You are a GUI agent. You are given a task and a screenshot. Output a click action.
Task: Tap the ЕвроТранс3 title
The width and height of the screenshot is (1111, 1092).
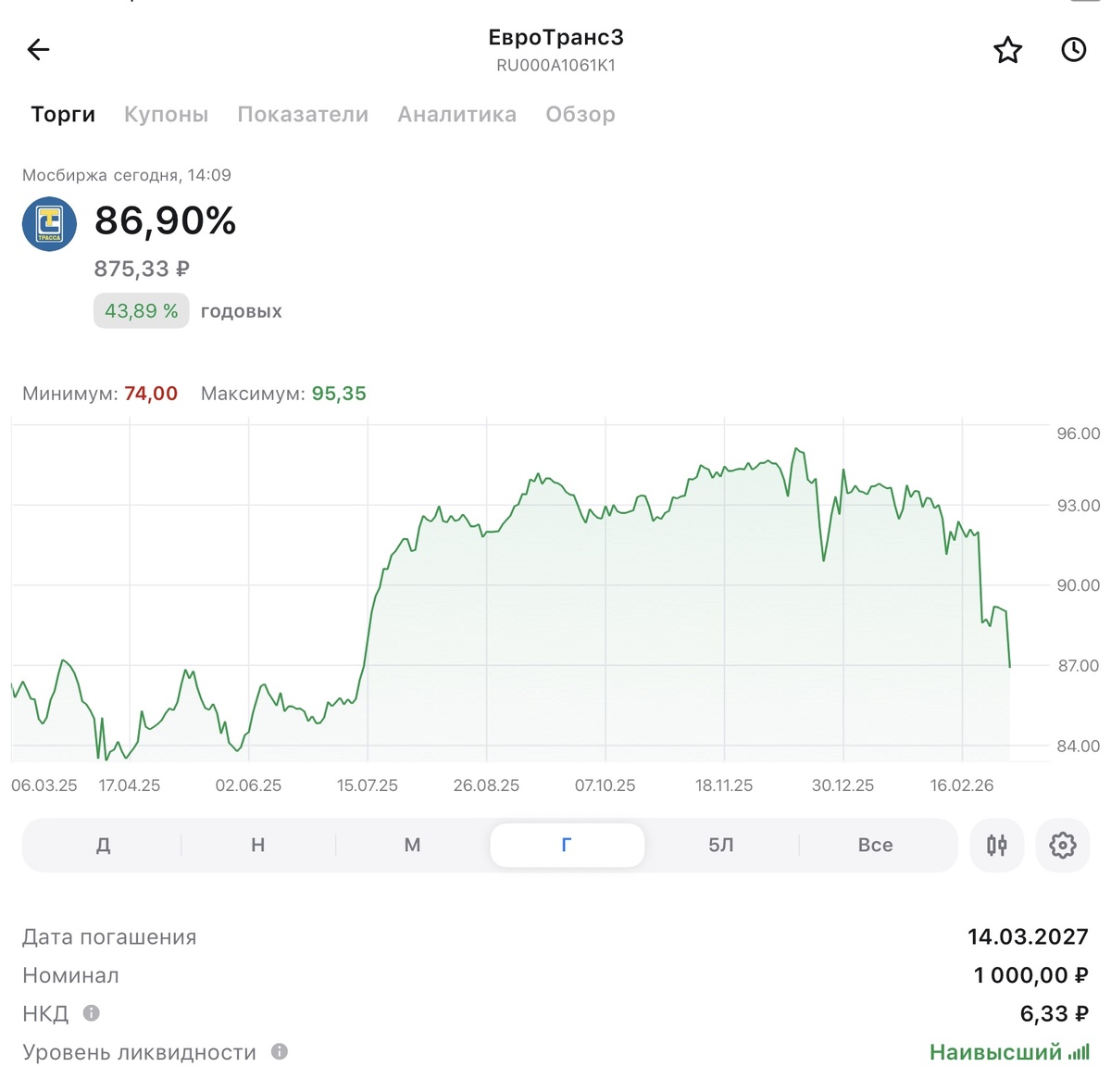(555, 38)
